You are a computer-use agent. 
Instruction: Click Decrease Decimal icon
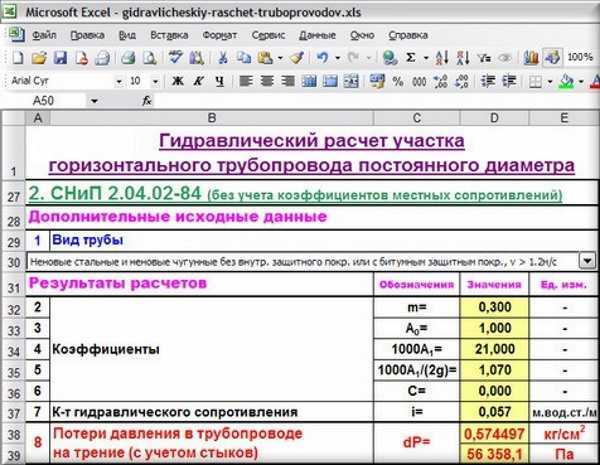pos(461,81)
